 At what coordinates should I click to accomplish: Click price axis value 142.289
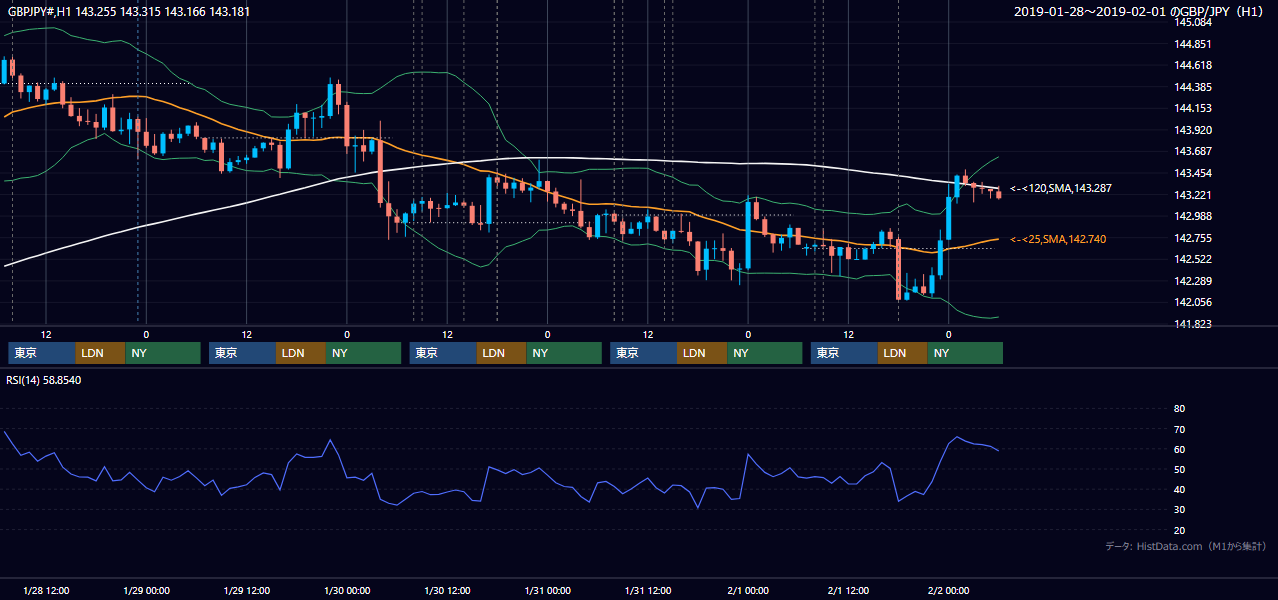pos(1193,281)
